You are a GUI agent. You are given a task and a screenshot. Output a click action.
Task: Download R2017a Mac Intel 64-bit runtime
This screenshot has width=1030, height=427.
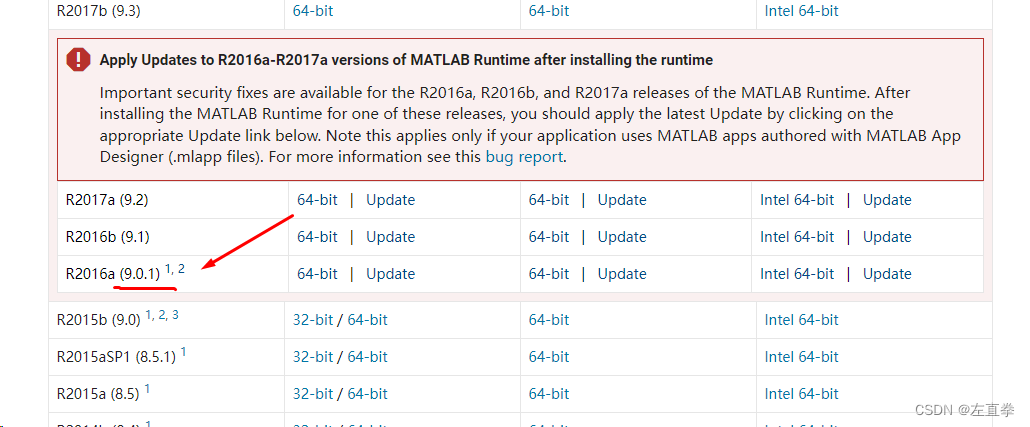tap(797, 200)
